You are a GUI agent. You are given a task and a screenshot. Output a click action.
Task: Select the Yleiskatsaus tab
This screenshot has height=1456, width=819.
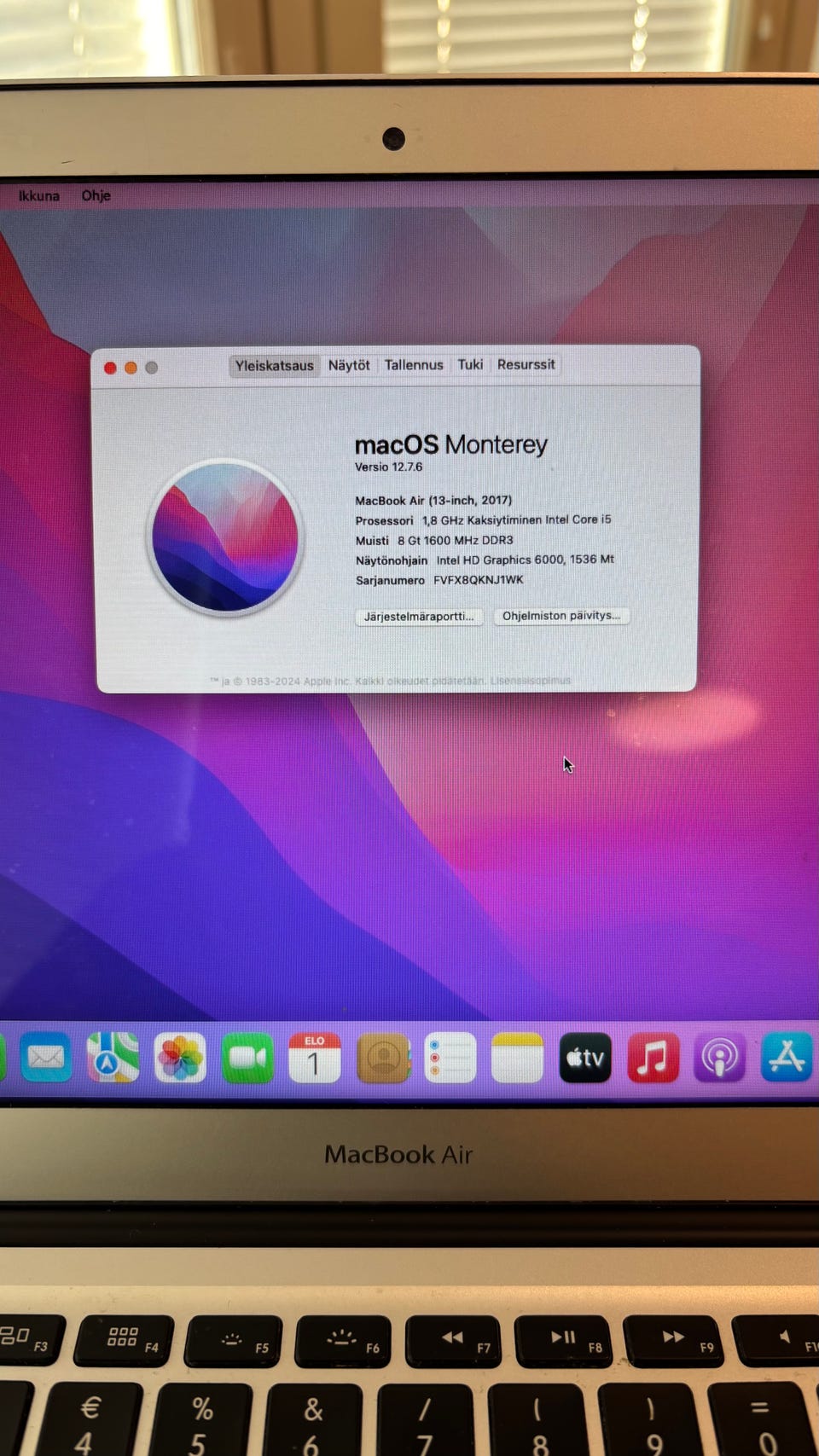pyautogui.click(x=275, y=366)
